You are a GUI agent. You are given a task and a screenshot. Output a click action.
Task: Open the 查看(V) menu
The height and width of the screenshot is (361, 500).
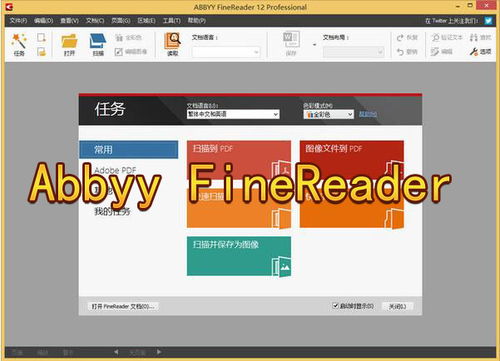tap(69, 21)
